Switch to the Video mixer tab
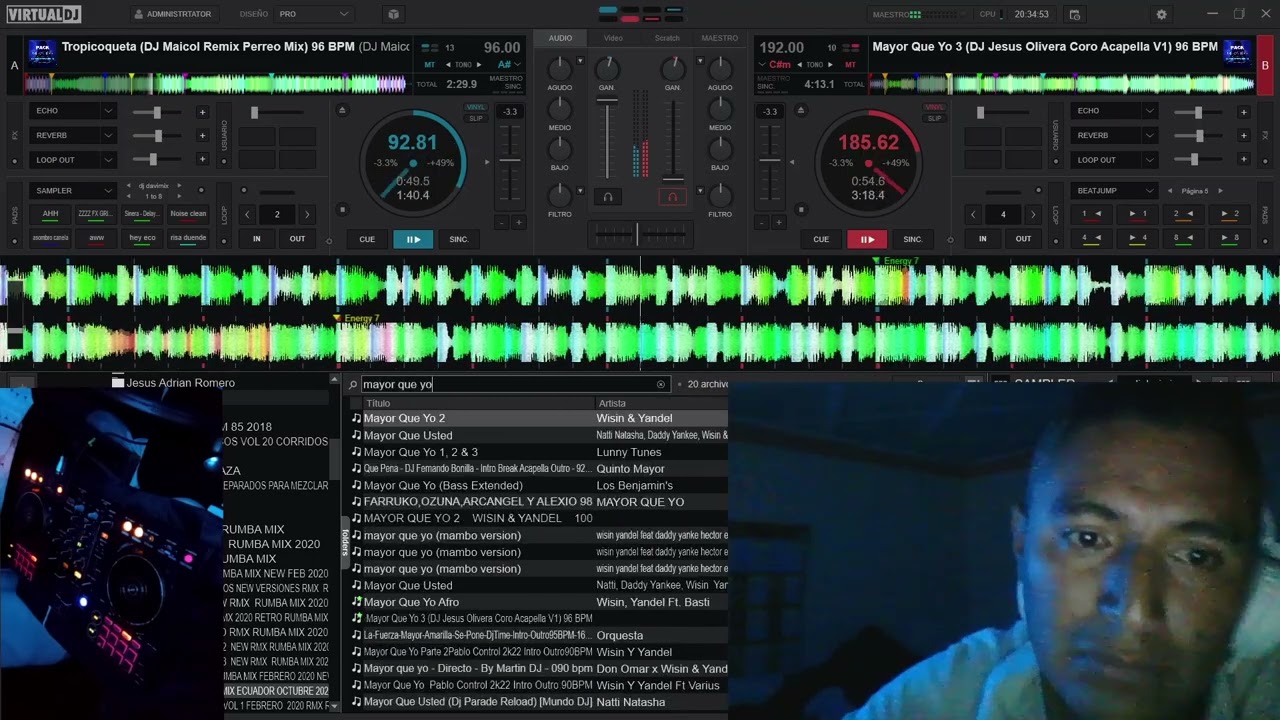Screen dimensions: 1280x720 613,38
